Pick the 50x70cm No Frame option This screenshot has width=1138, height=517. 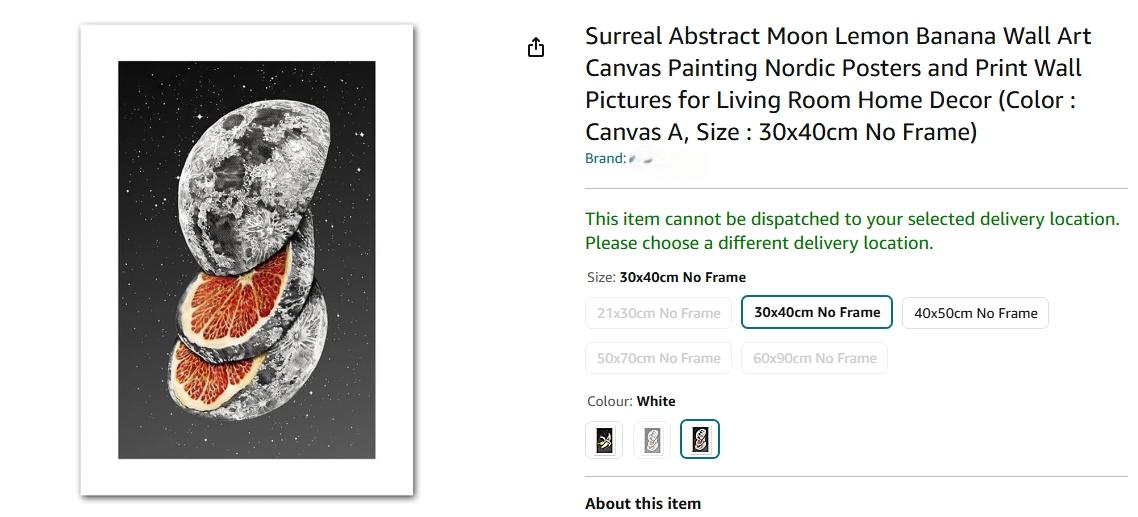(x=658, y=358)
